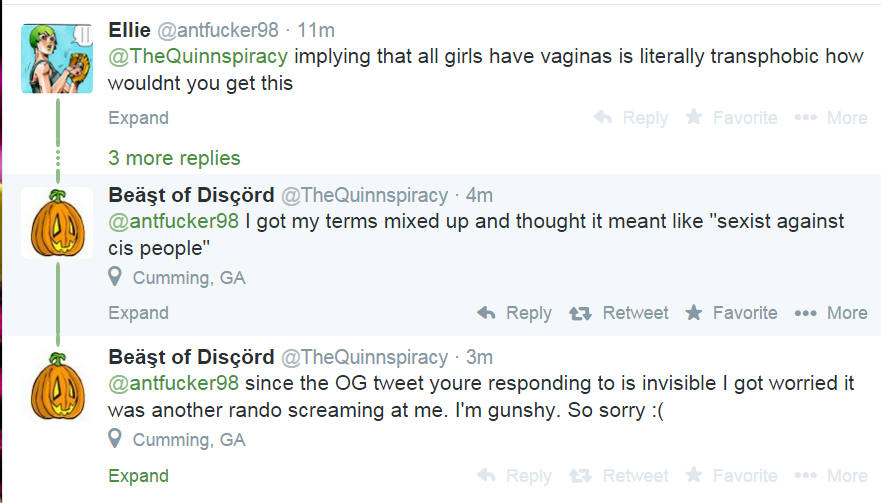Click Reply icon on Ellie's tweet
The image size is (881, 503).
[x=603, y=118]
